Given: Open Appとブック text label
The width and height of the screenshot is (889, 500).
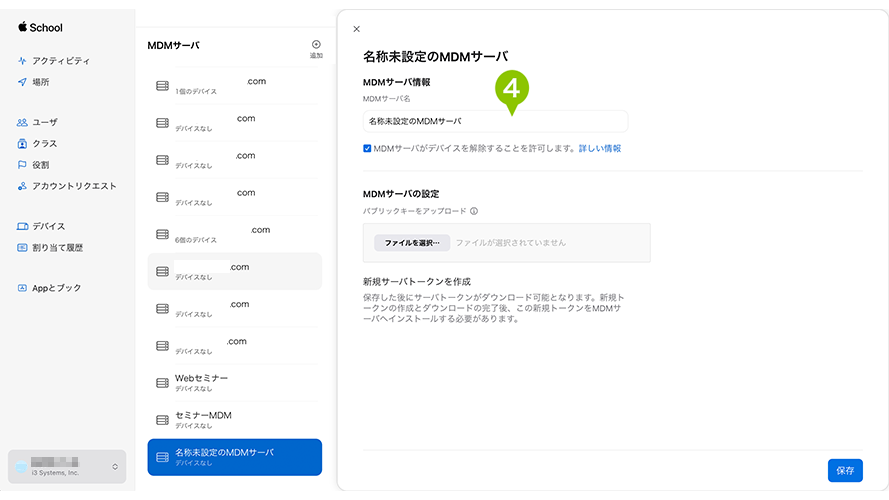Looking at the screenshot, I should click(57, 288).
